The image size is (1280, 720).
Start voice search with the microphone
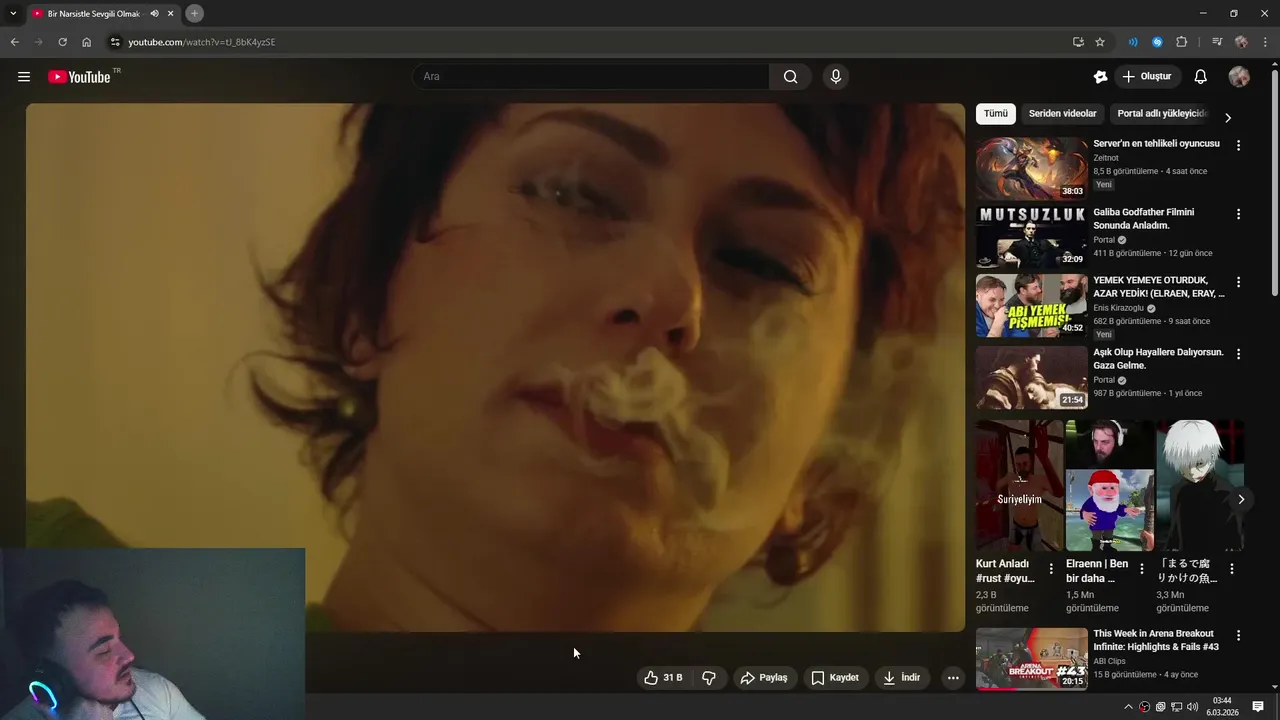[836, 77]
